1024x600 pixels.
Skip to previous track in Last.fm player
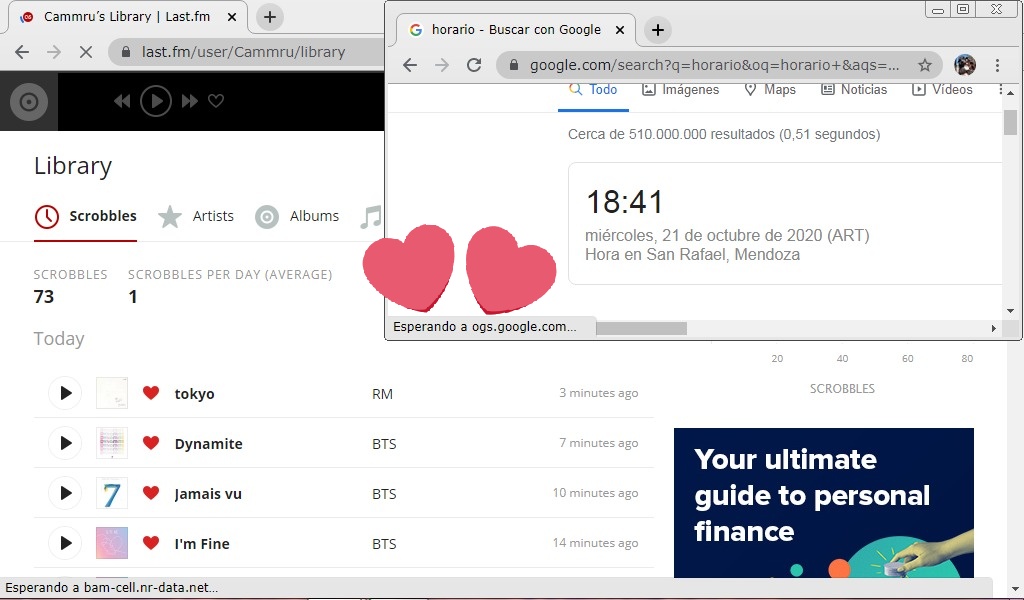[x=121, y=101]
